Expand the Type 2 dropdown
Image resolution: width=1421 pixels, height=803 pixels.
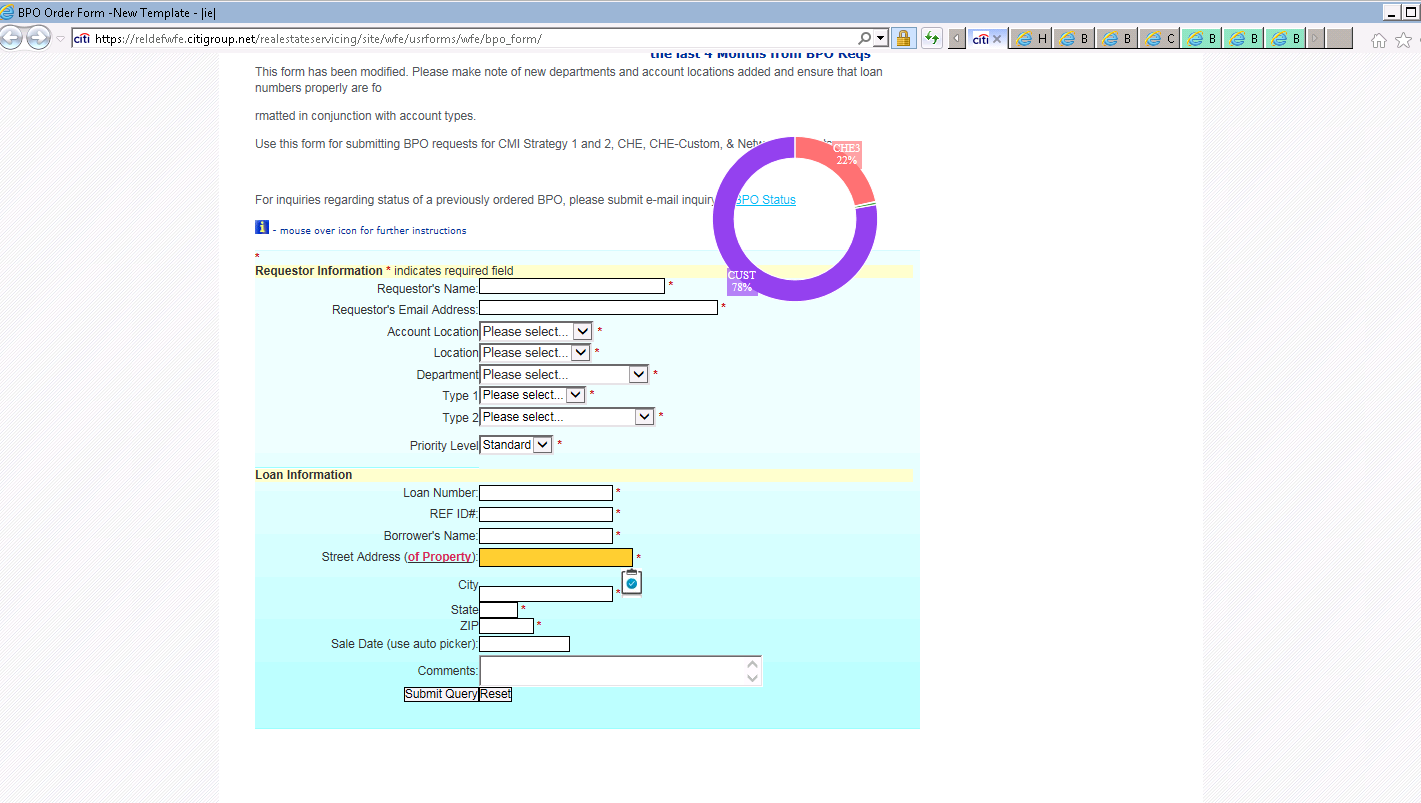pos(566,417)
